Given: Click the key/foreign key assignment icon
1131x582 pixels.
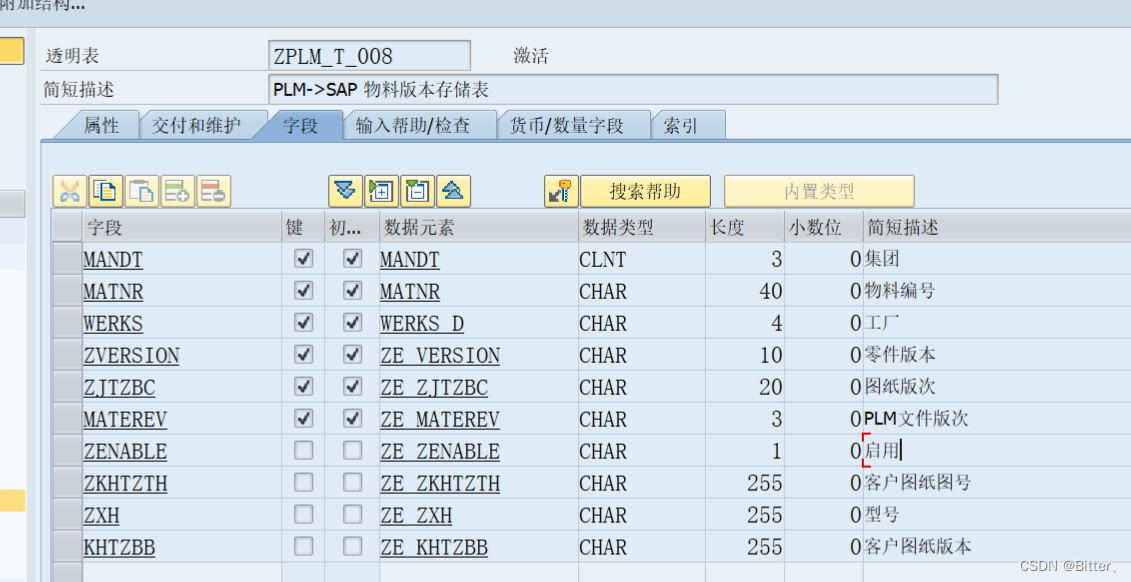Looking at the screenshot, I should pyautogui.click(x=560, y=190).
